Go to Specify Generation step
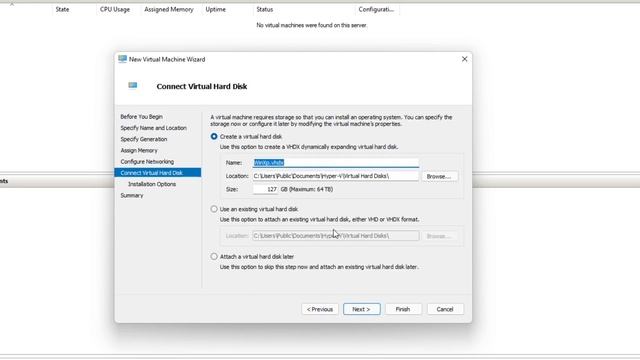The height and width of the screenshot is (360, 640). (x=144, y=139)
